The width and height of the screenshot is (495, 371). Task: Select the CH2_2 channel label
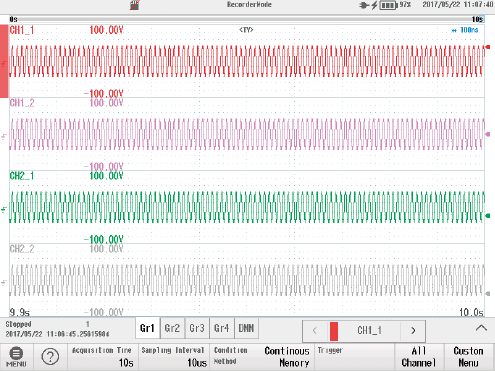[x=22, y=249]
